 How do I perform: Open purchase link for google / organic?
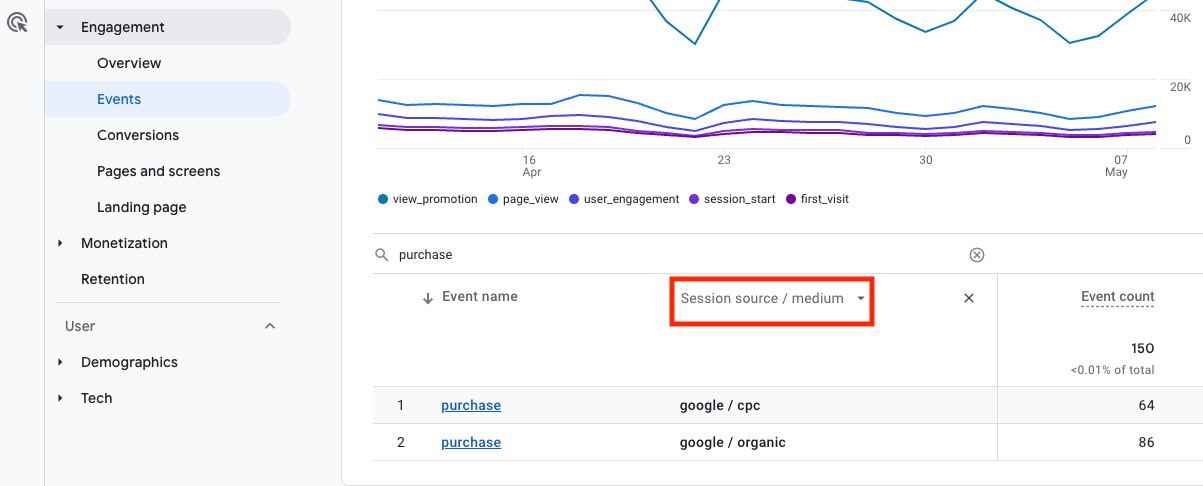coord(471,442)
